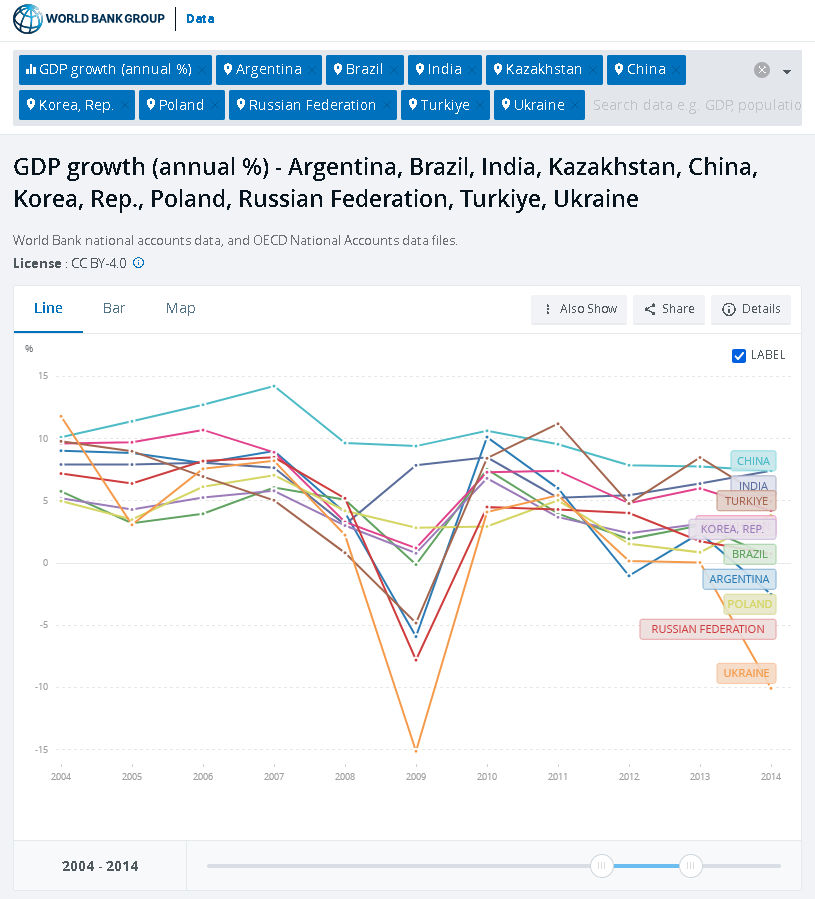The image size is (815, 899).
Task: Click the right handle of the year range slider
Action: pos(691,865)
